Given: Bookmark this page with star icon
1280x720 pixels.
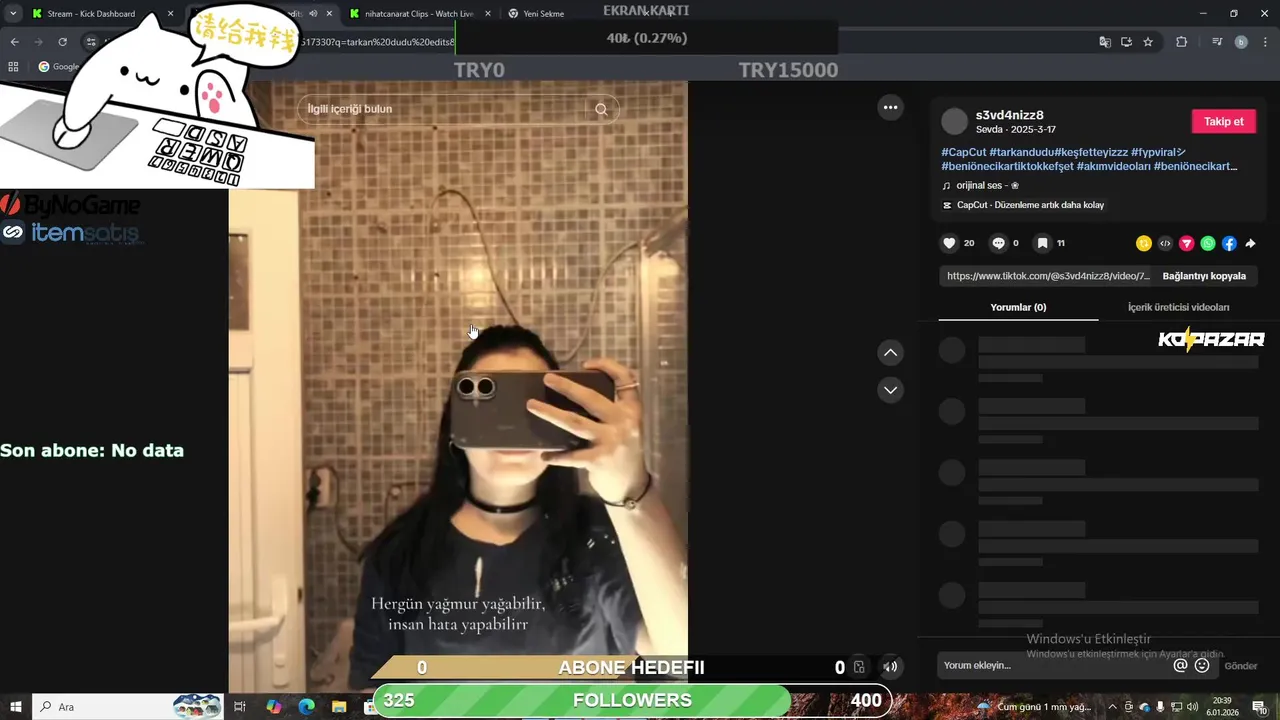Looking at the screenshot, I should tap(1148, 42).
